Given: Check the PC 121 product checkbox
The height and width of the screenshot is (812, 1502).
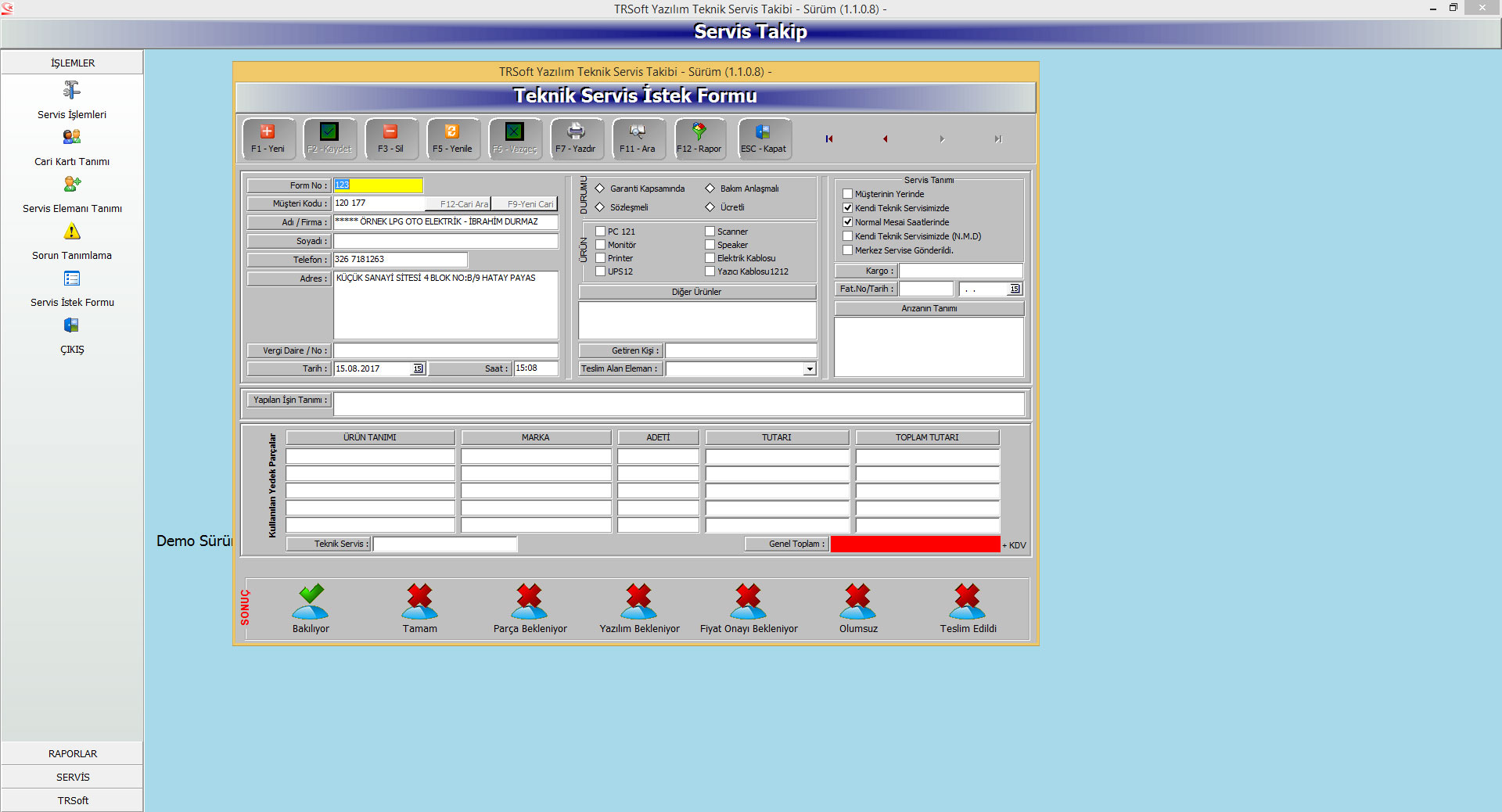Looking at the screenshot, I should click(601, 232).
